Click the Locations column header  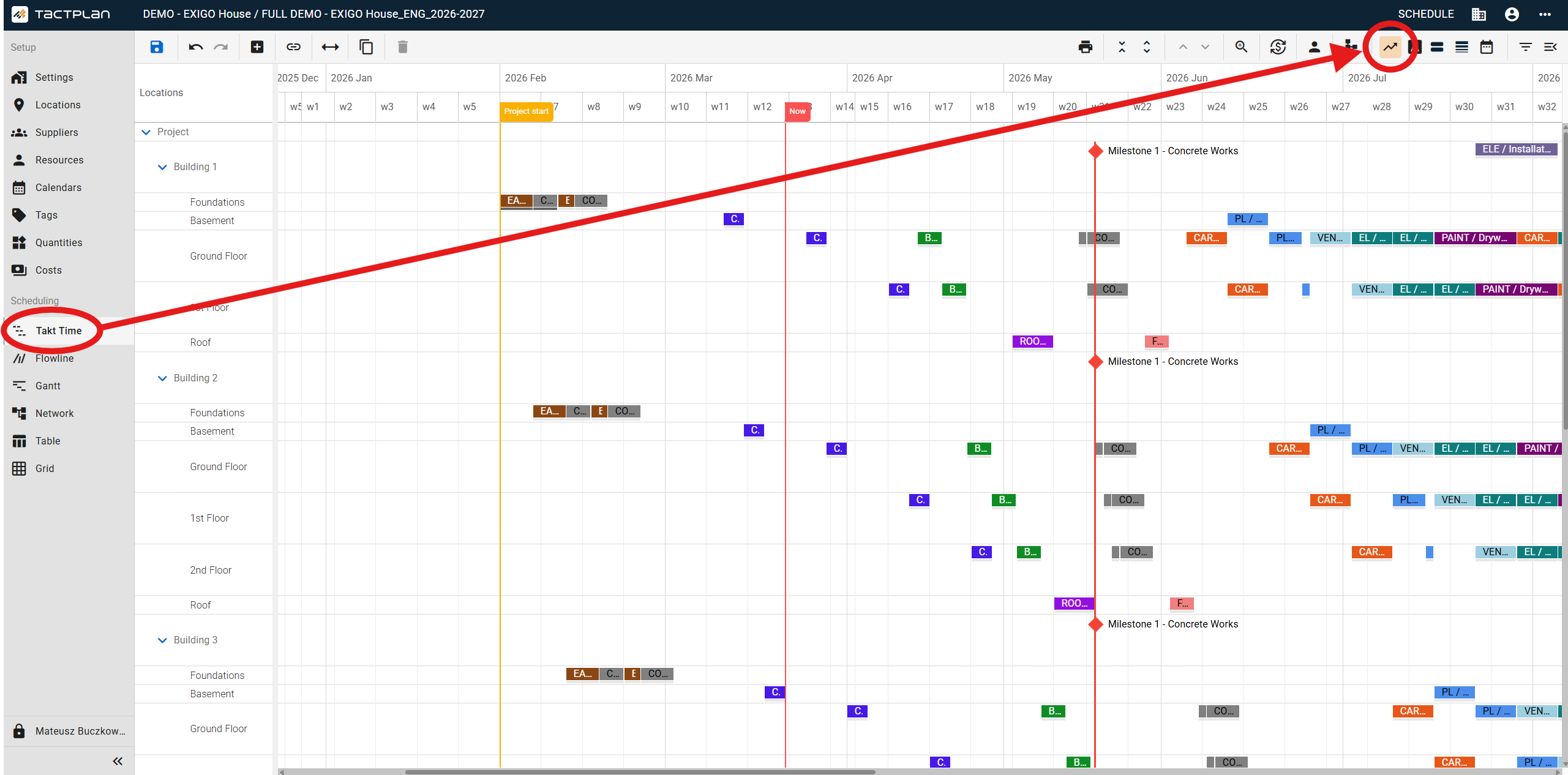point(161,92)
